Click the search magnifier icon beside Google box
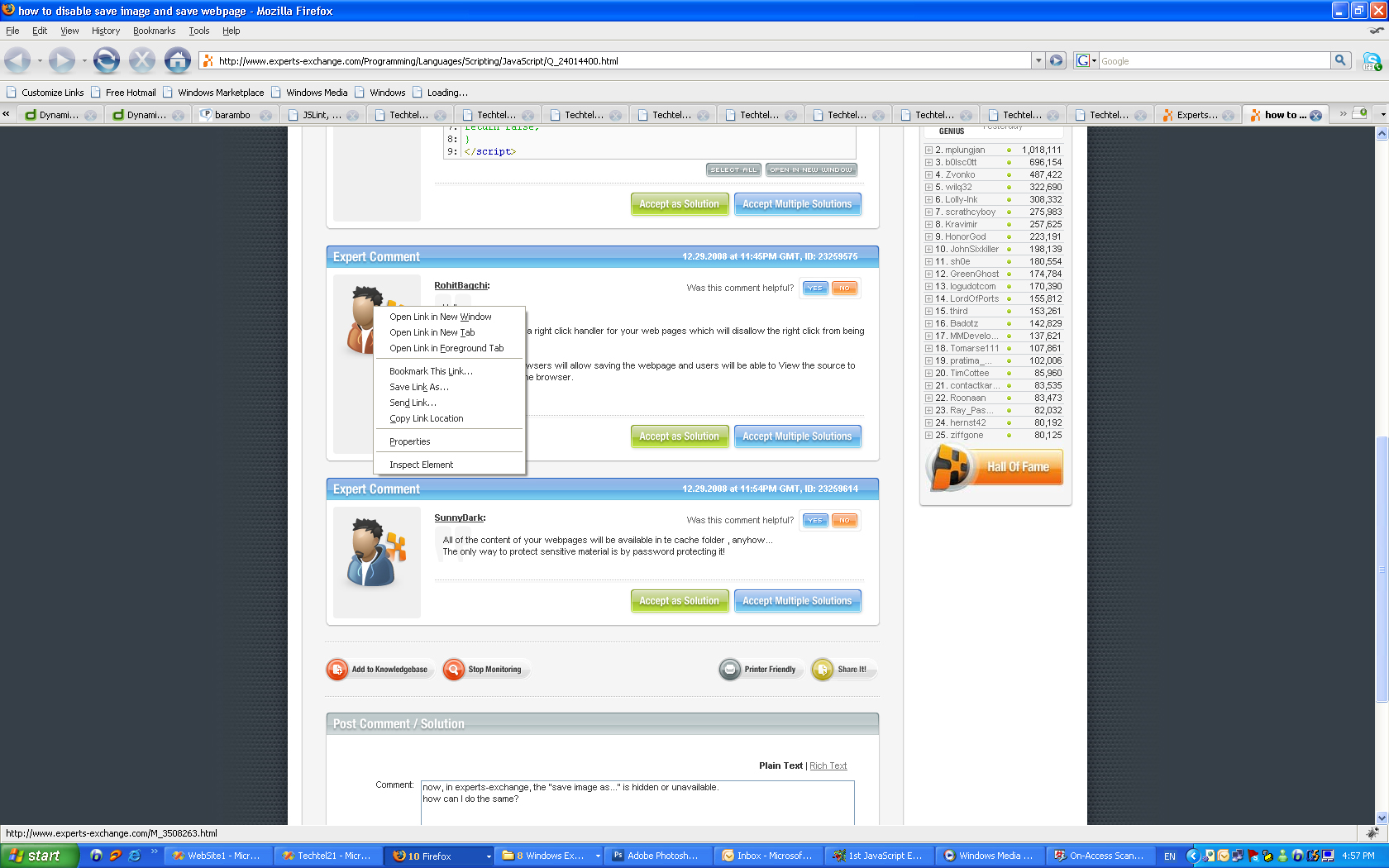Screen dimensions: 1389x868 pyautogui.click(x=1340, y=60)
